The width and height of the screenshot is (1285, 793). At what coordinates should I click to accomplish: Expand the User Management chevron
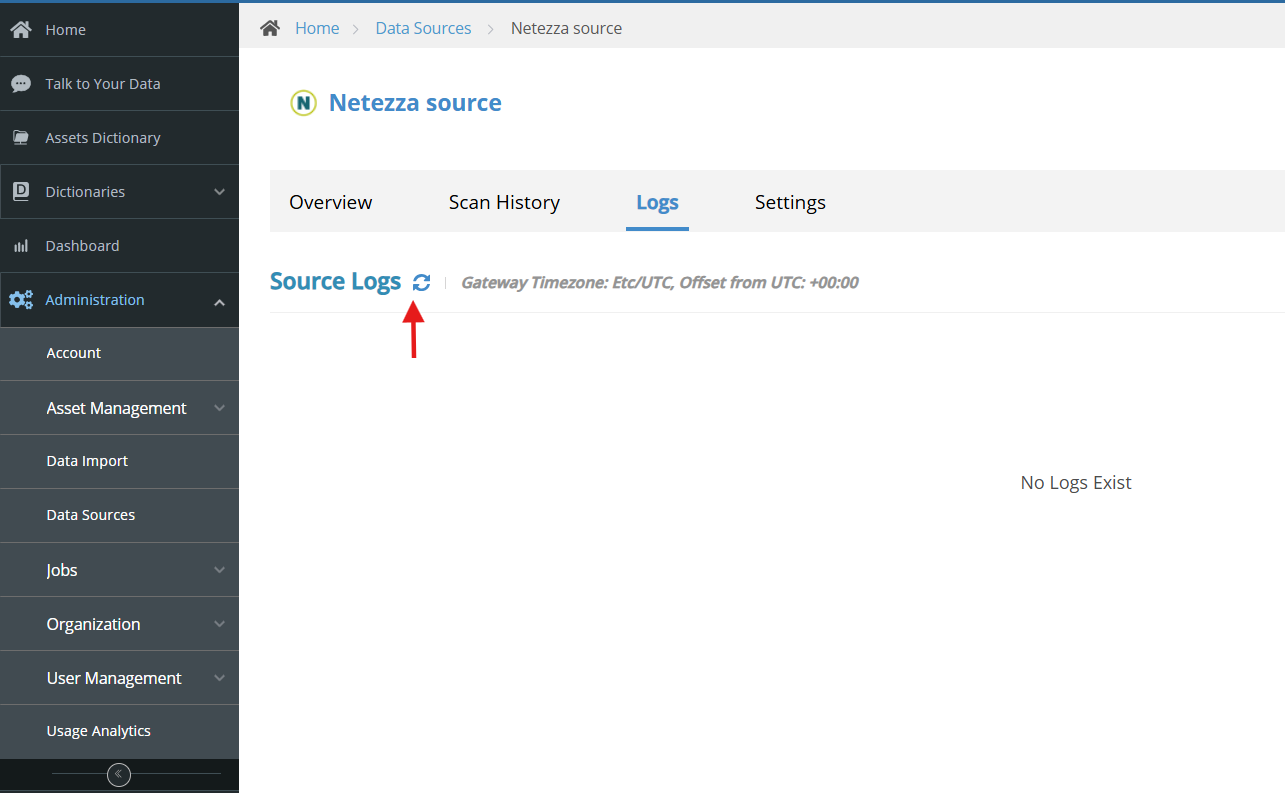click(220, 678)
